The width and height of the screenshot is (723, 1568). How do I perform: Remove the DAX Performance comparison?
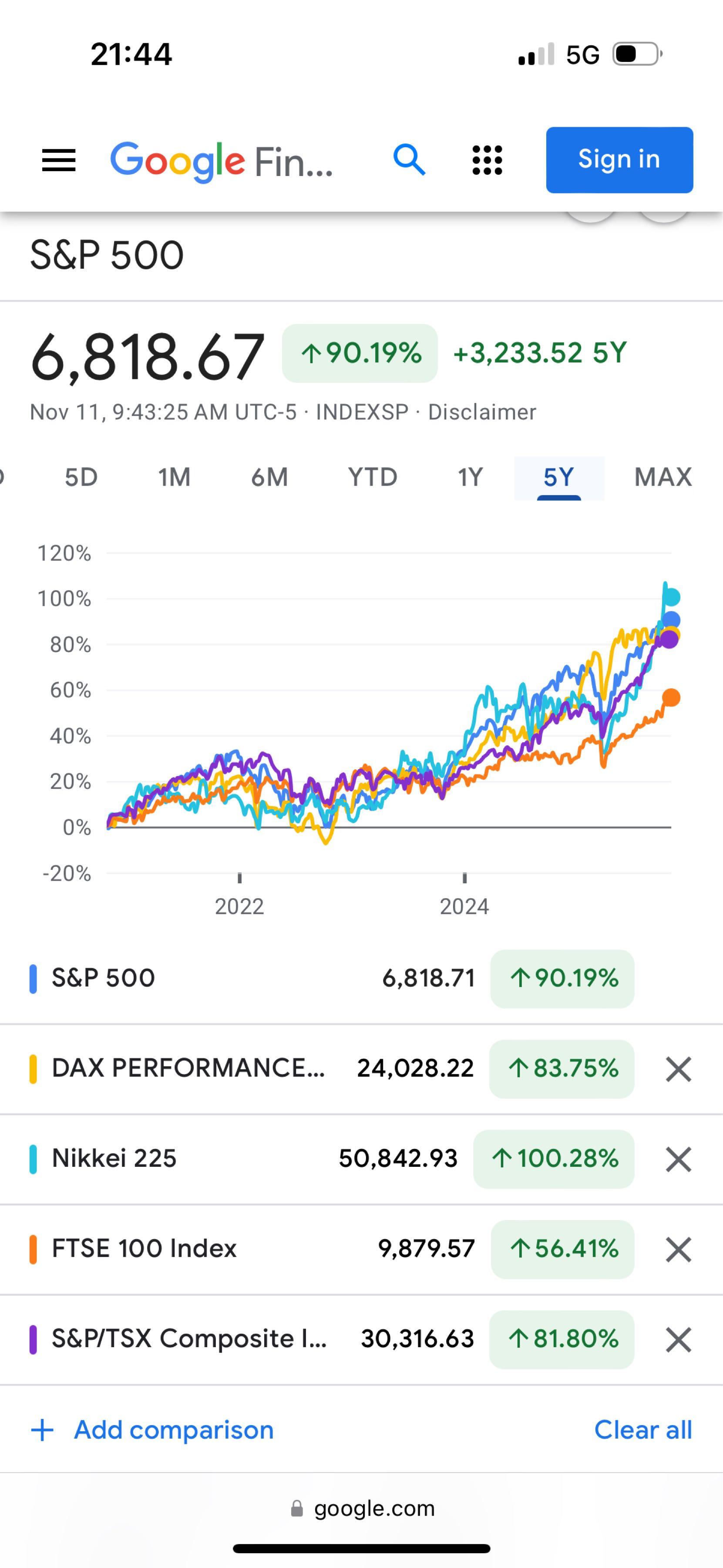tap(678, 1069)
